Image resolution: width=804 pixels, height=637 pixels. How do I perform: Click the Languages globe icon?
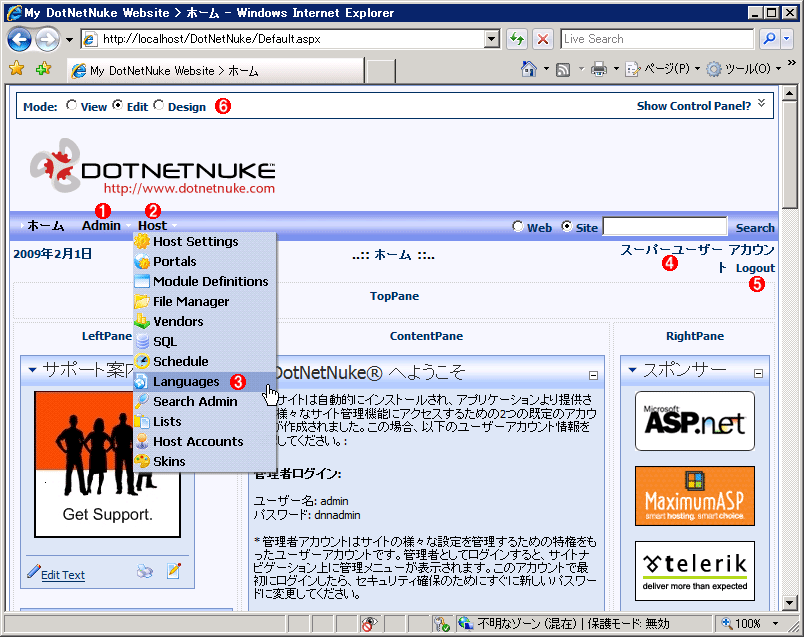pyautogui.click(x=142, y=381)
